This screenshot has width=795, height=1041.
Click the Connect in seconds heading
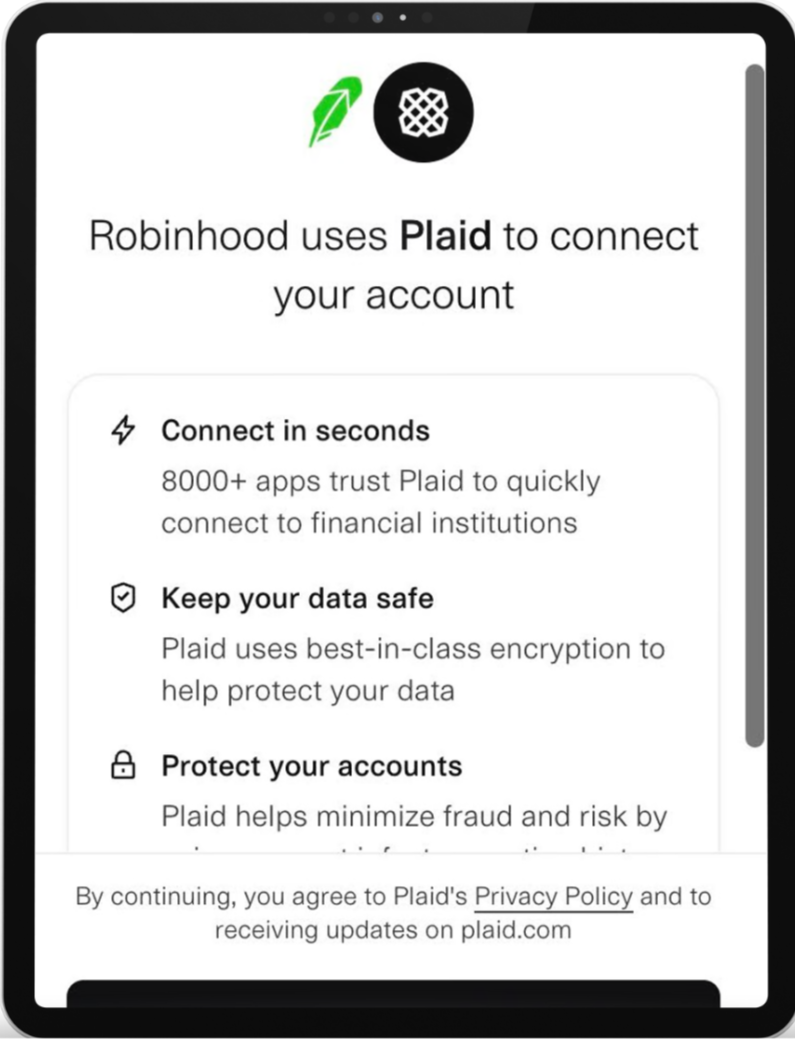click(296, 431)
